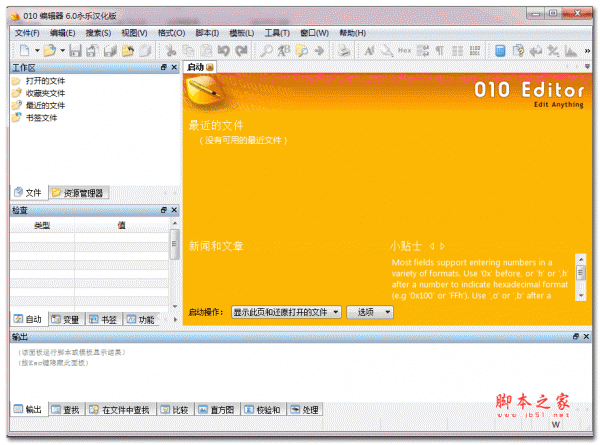Open the 窗口(W) menu
The height and width of the screenshot is (445, 600).
314,33
